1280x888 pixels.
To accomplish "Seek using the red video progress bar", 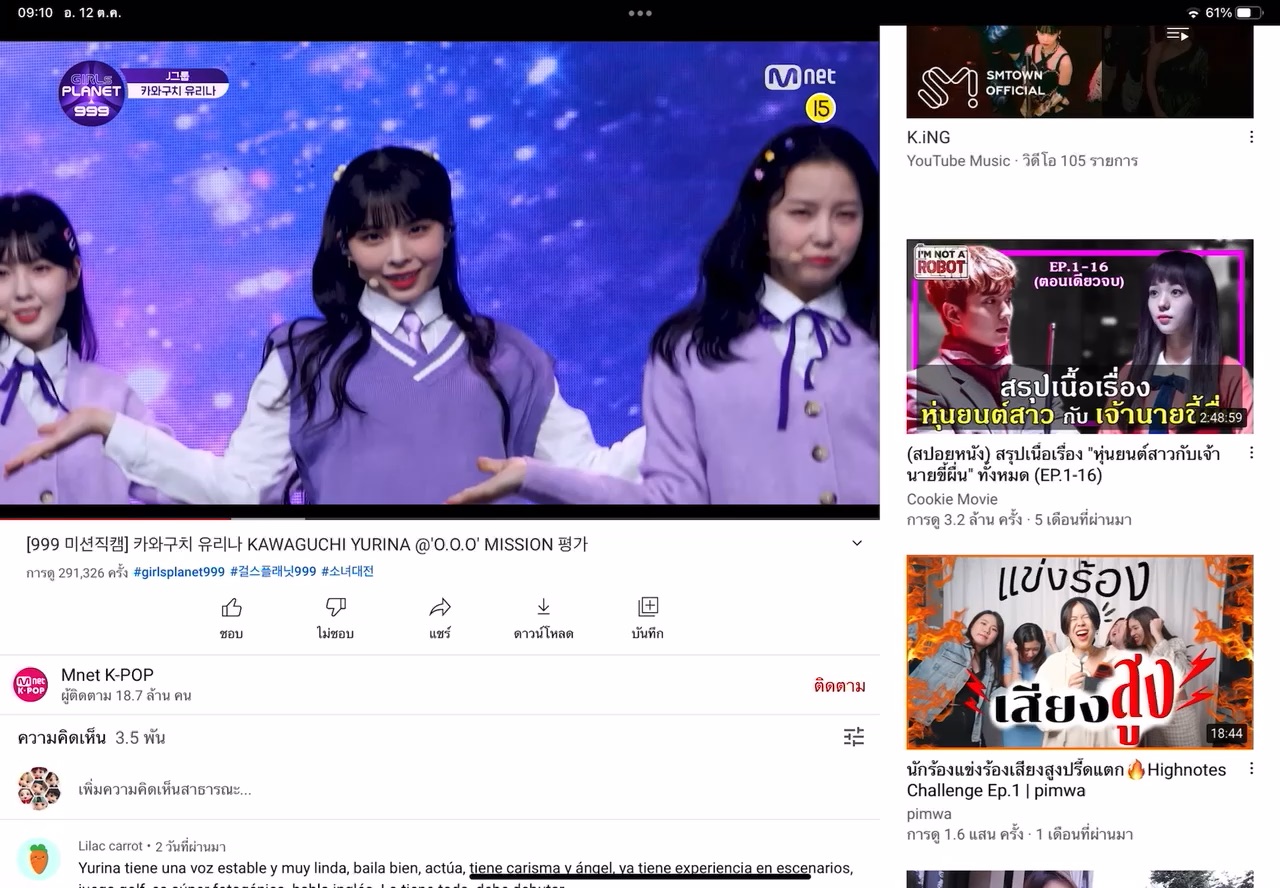I will (115, 519).
